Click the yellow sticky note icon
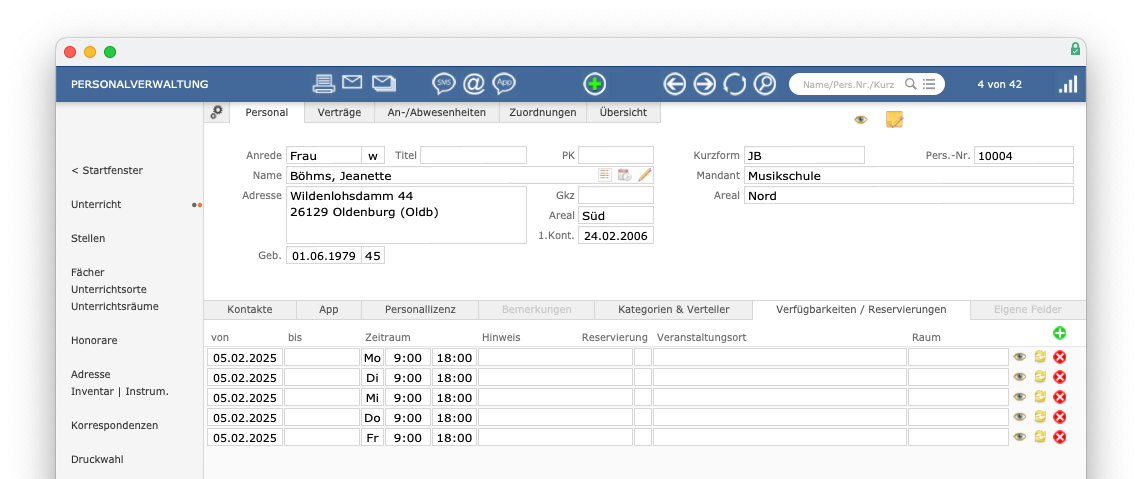Screen dimensions: 1142x479 [x=894, y=119]
